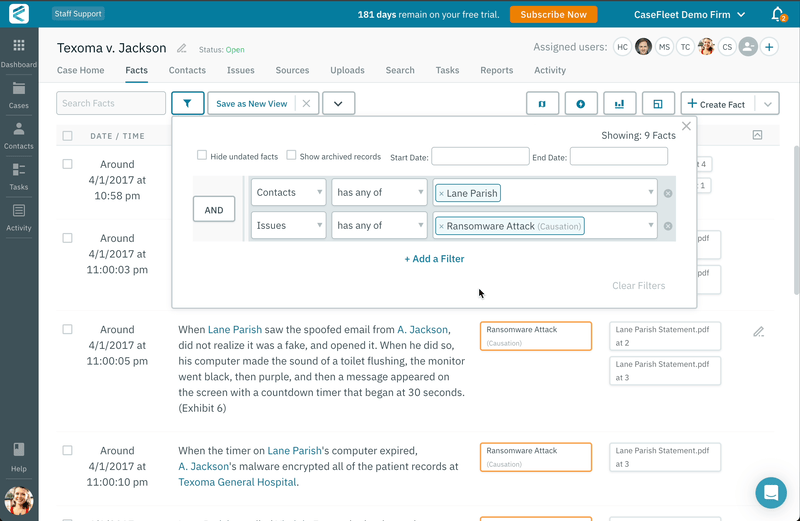Screen dimensions: 800x521
Task: Open the chat support widget
Action: [771, 492]
